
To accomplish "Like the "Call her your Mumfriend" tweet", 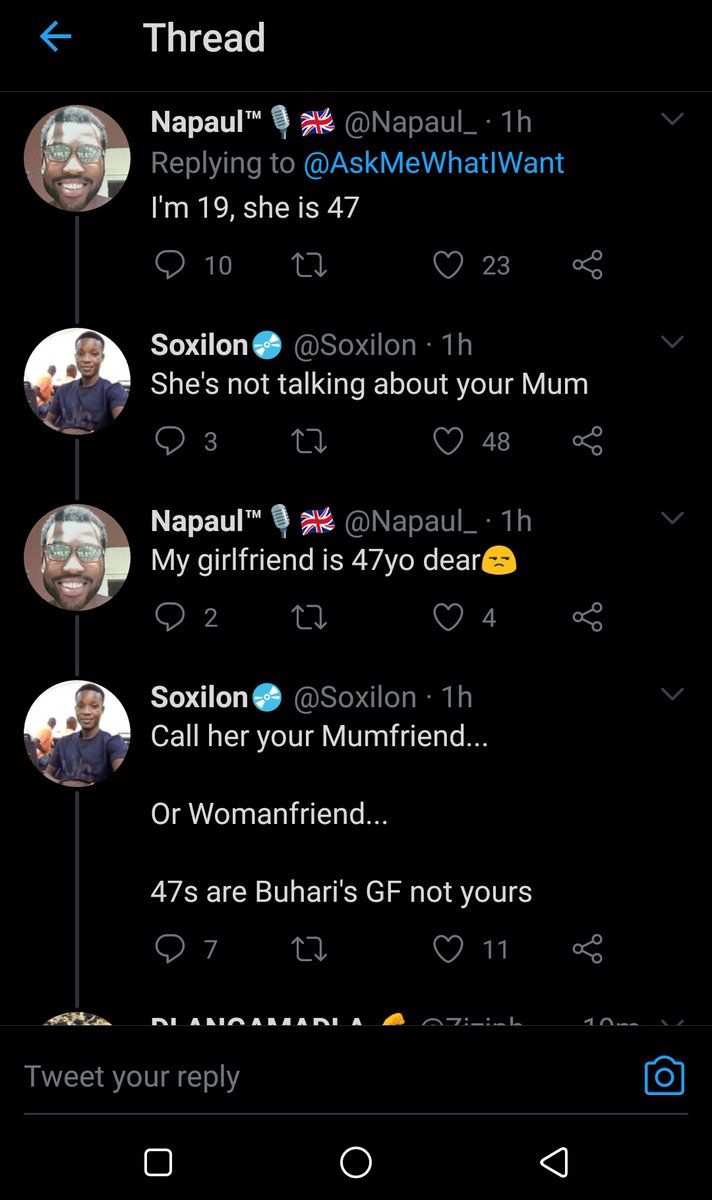I will [448, 949].
